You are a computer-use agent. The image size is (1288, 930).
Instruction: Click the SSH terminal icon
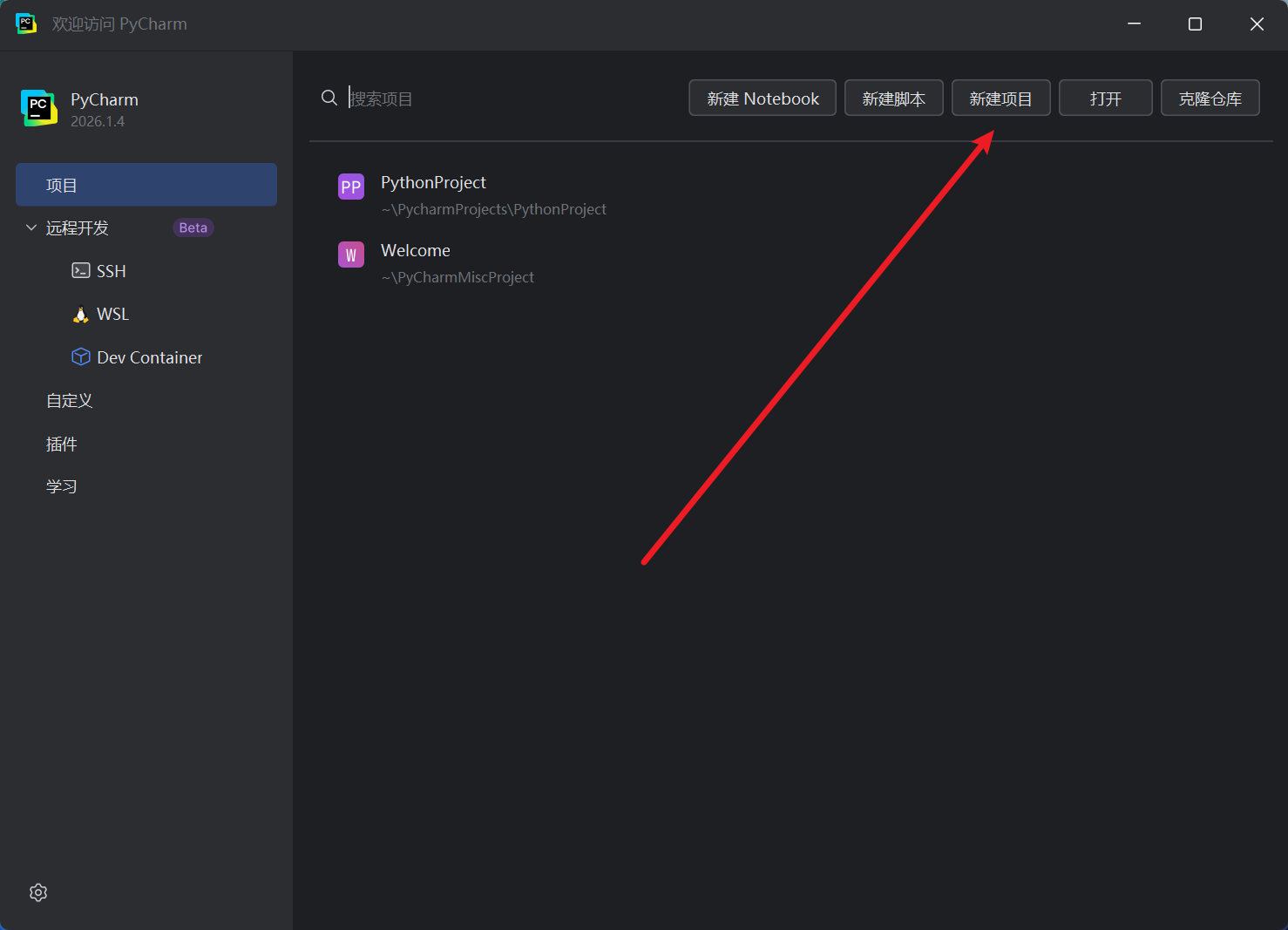(x=81, y=270)
